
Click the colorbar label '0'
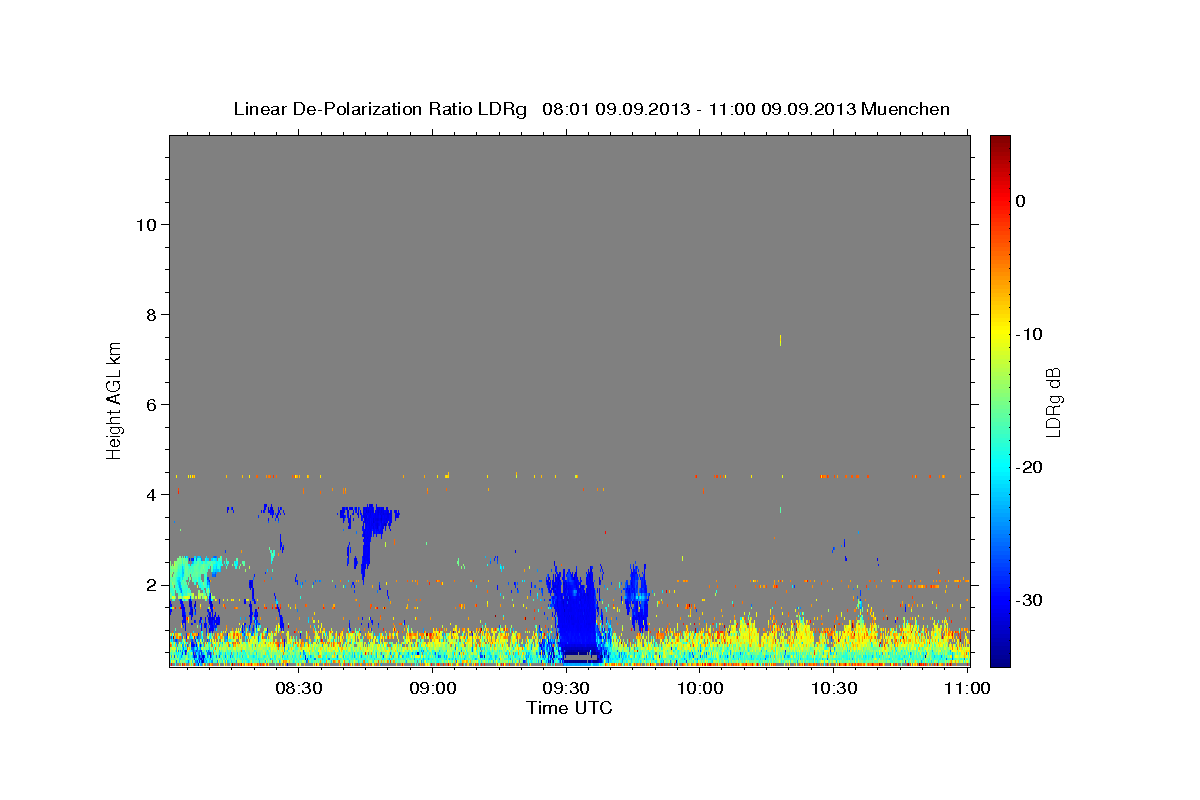click(x=1021, y=201)
